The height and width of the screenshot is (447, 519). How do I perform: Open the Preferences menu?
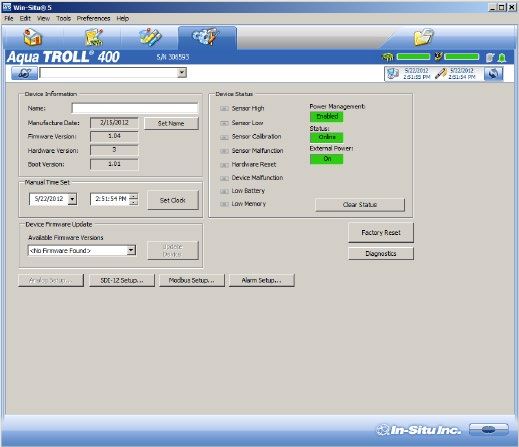(93, 18)
